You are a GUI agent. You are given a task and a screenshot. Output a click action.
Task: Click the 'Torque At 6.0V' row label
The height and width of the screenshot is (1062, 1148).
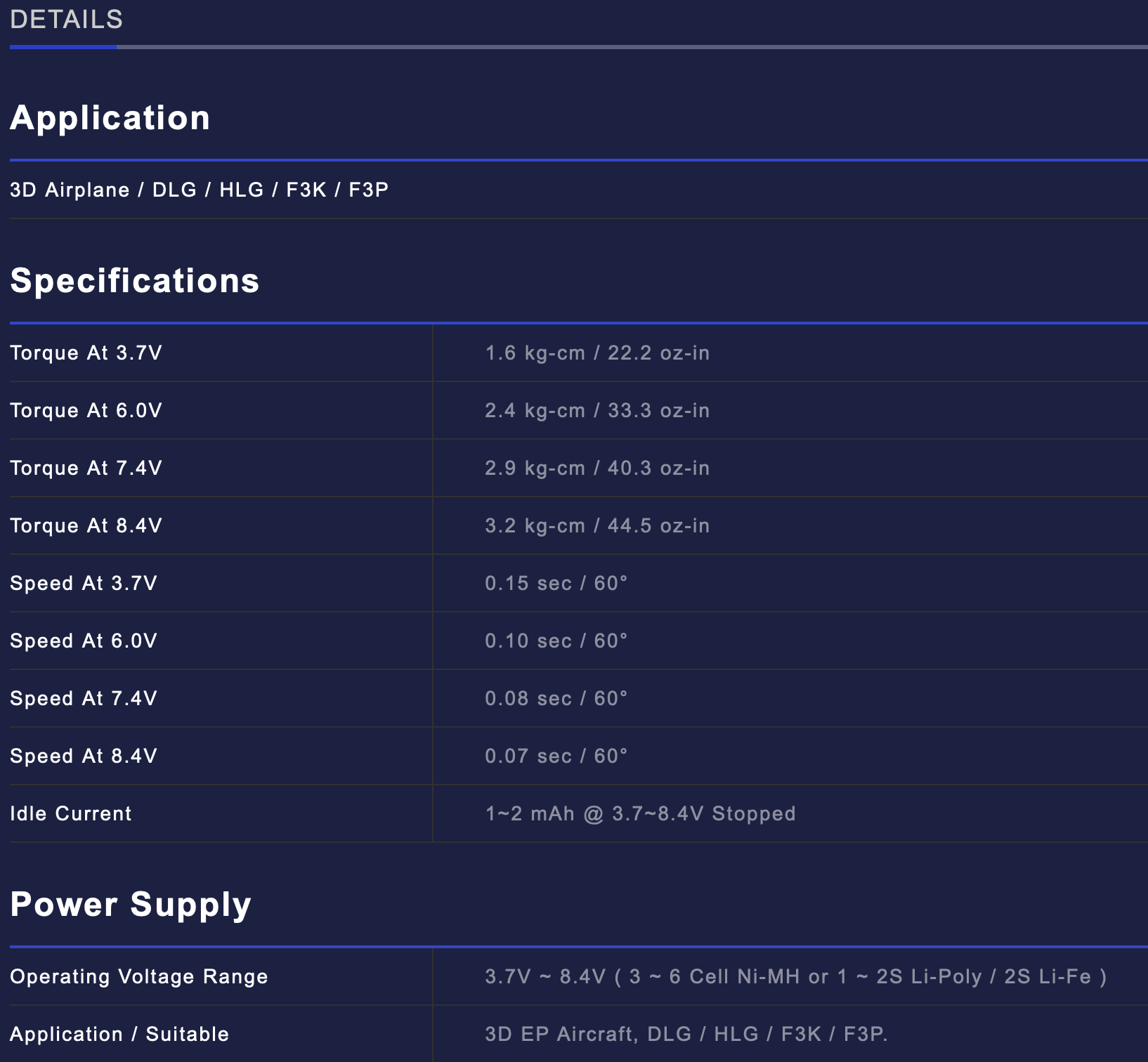(x=86, y=410)
